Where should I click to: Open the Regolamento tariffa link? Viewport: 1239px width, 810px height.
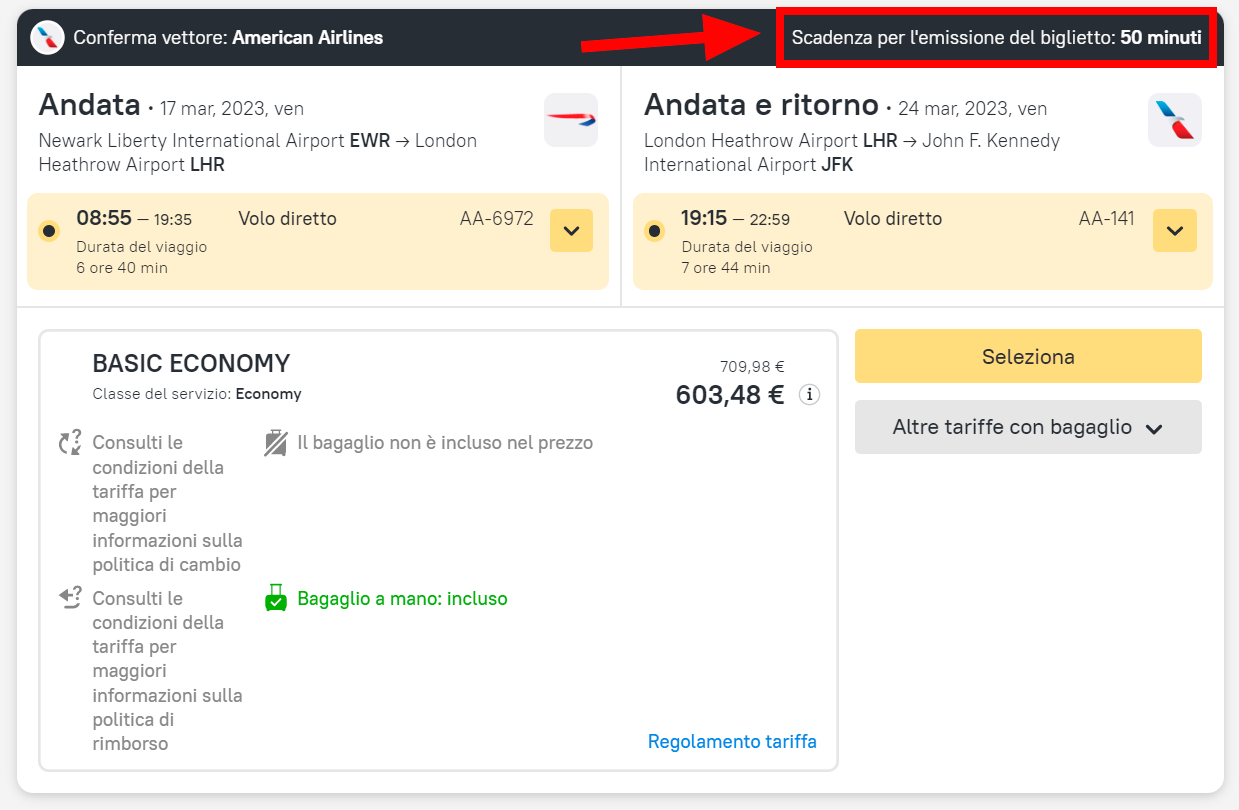(732, 742)
